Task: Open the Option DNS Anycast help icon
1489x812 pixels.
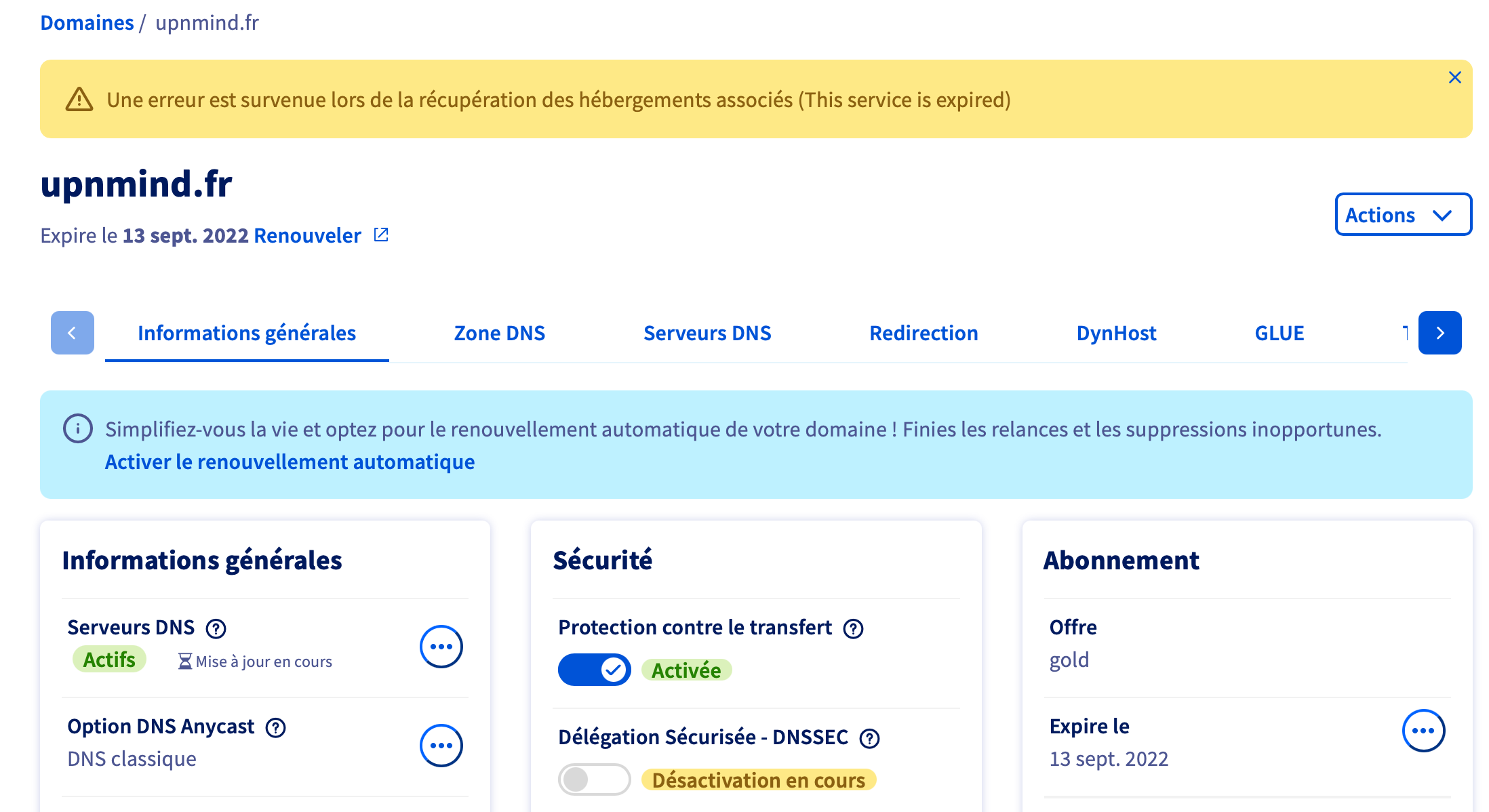Action: [275, 728]
